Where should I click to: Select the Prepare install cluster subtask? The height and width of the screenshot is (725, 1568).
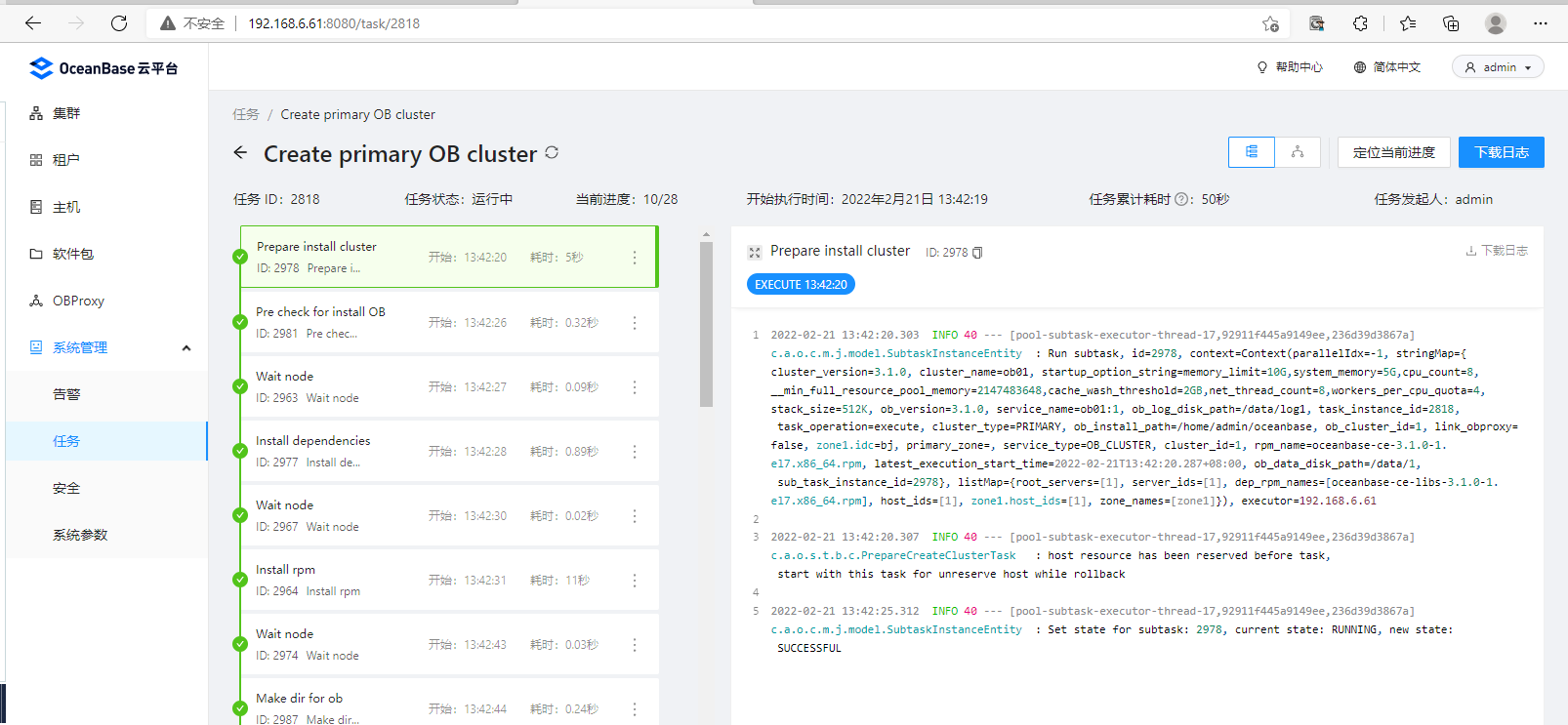coord(449,258)
